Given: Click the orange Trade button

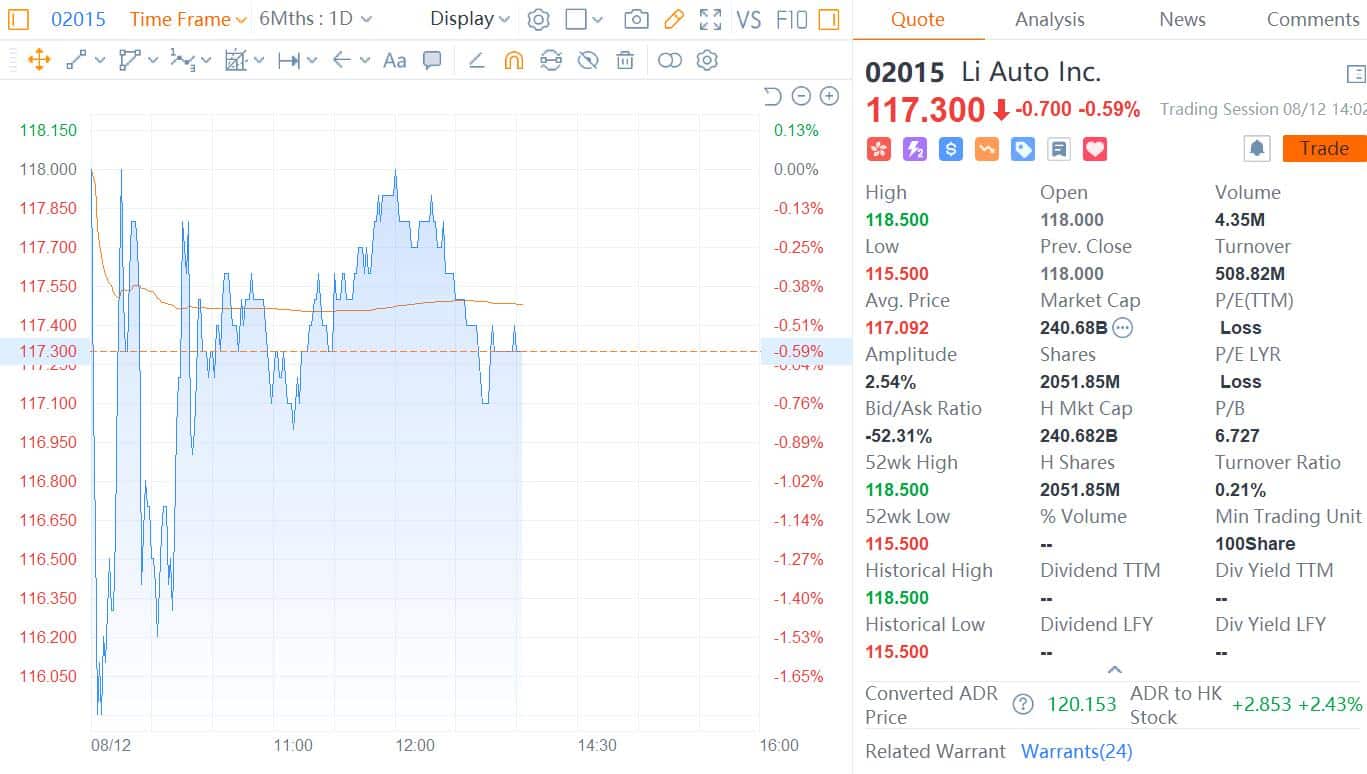Looking at the screenshot, I should [x=1323, y=148].
